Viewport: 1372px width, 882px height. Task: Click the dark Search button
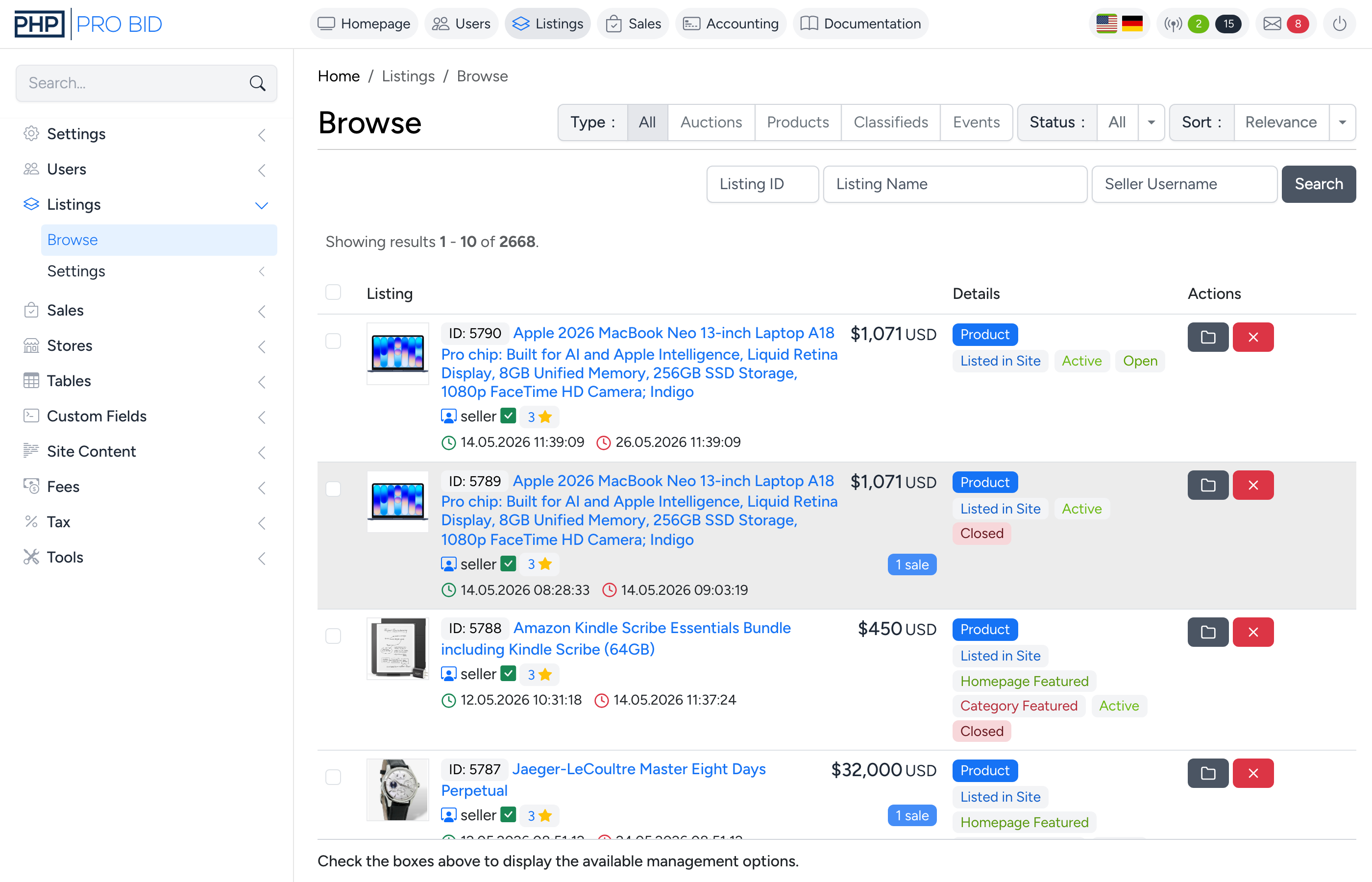pyautogui.click(x=1318, y=184)
